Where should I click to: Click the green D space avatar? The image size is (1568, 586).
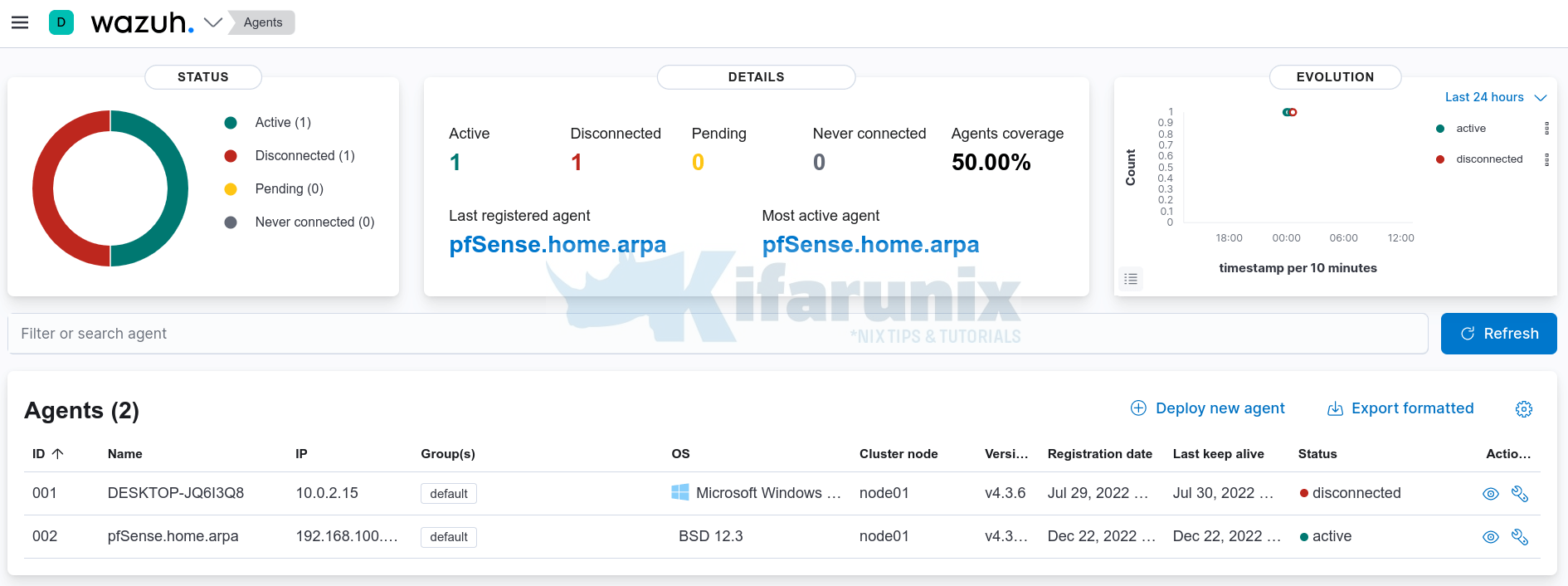point(61,22)
